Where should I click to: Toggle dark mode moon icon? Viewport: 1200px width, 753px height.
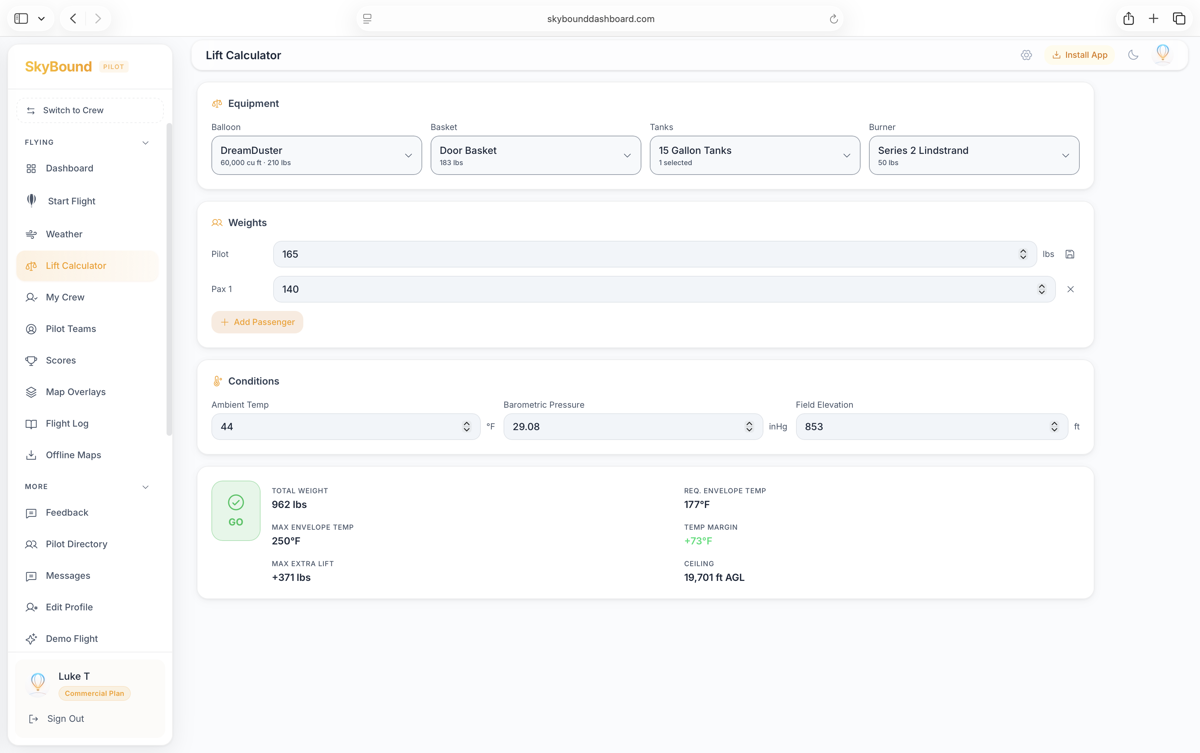[x=1133, y=55]
